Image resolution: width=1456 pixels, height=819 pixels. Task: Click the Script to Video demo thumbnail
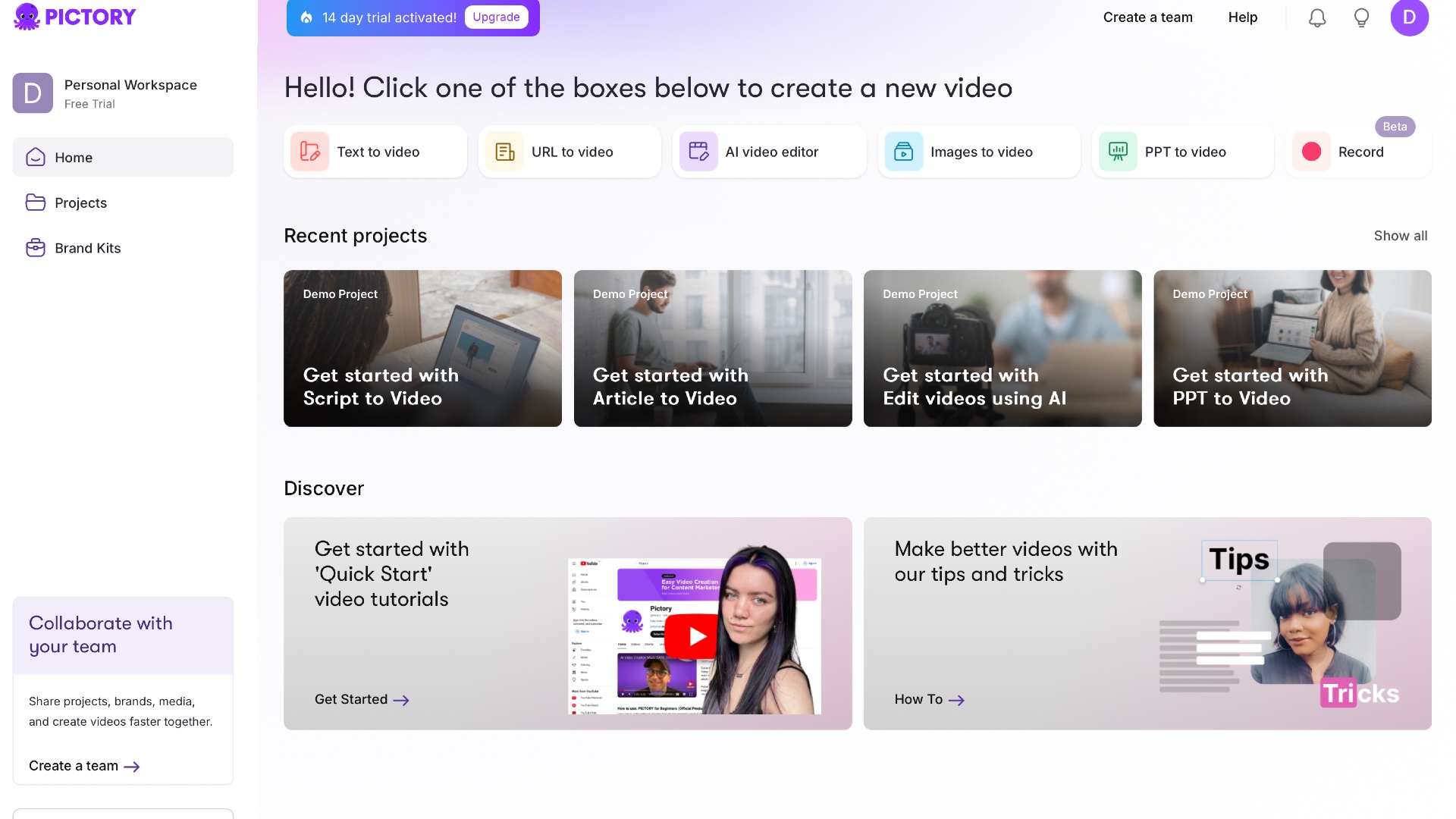423,348
